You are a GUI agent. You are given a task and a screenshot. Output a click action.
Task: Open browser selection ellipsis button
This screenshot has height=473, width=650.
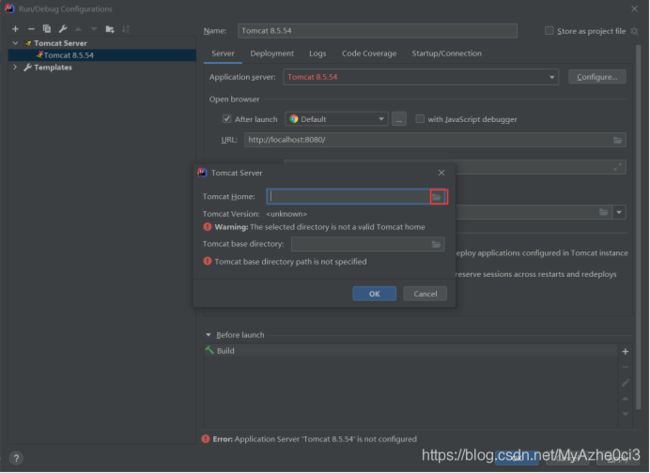399,119
